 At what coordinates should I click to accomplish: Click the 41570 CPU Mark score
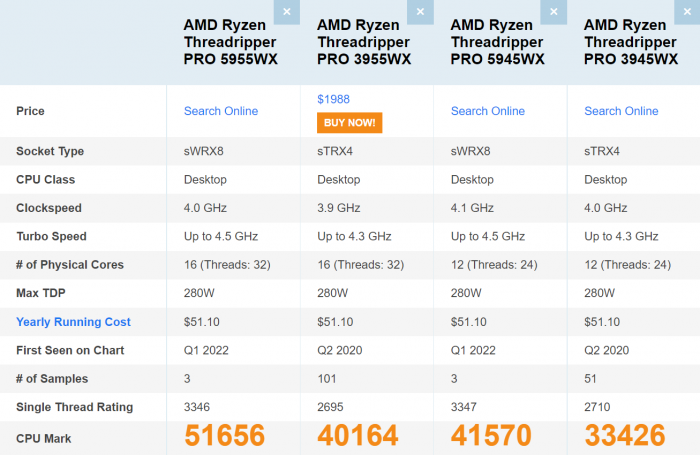(x=491, y=436)
